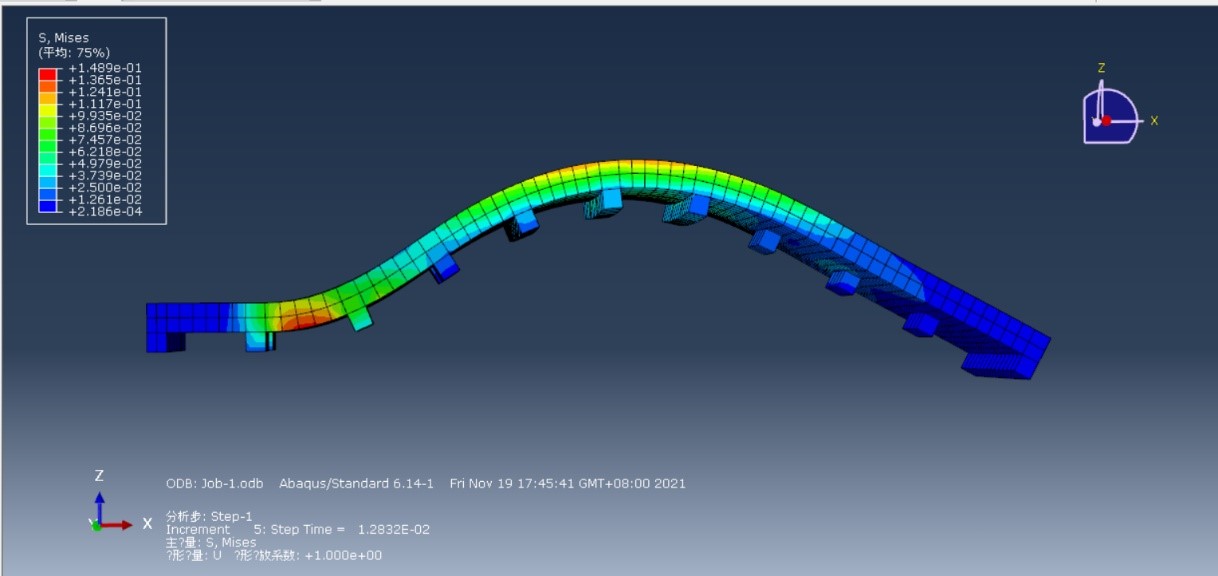Select the orange legend band beside +1.241e-01
The image size is (1218, 576).
coord(47,98)
